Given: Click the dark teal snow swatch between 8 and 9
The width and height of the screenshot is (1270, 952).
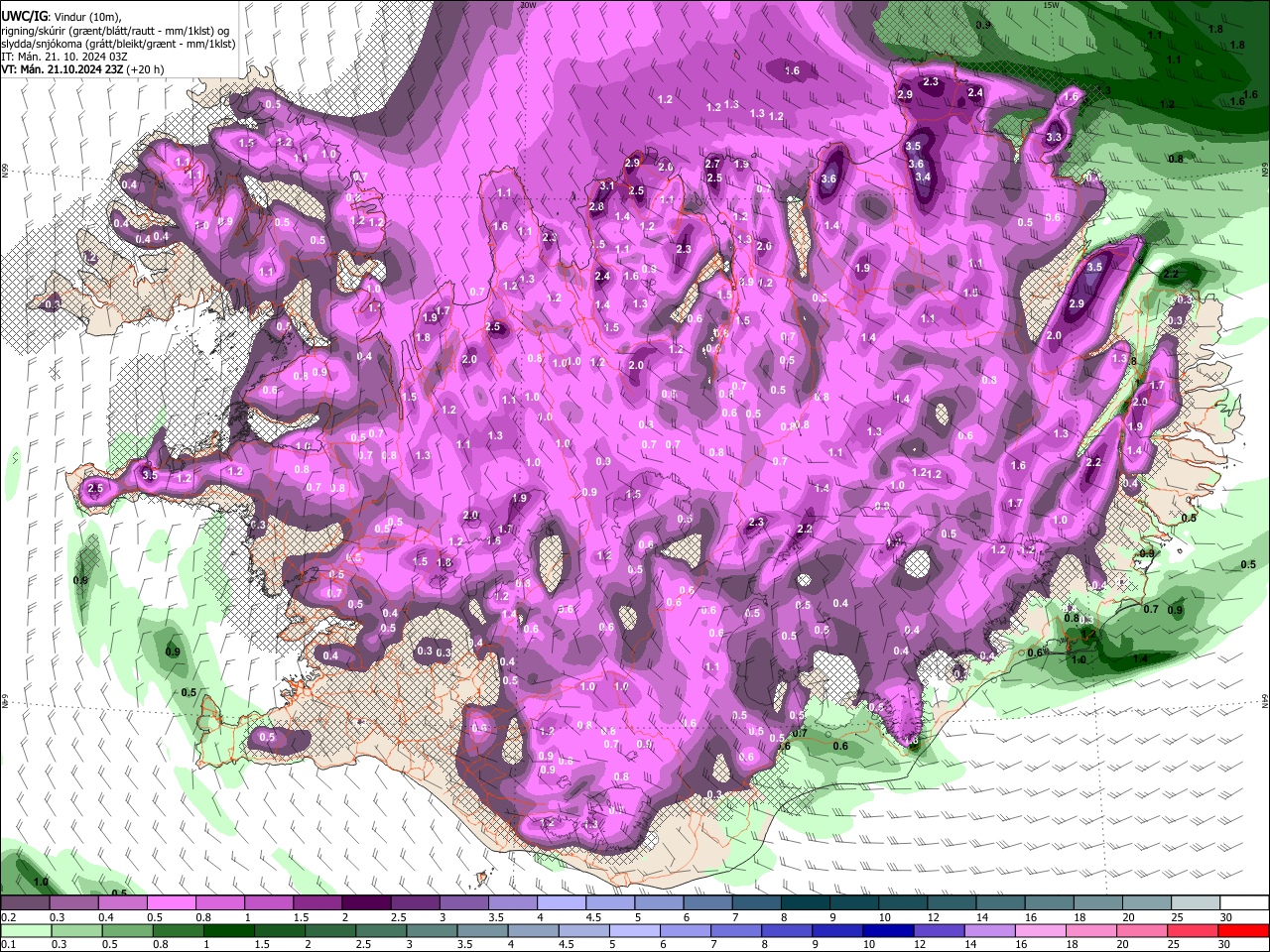Looking at the screenshot, I should pyautogui.click(x=805, y=903).
